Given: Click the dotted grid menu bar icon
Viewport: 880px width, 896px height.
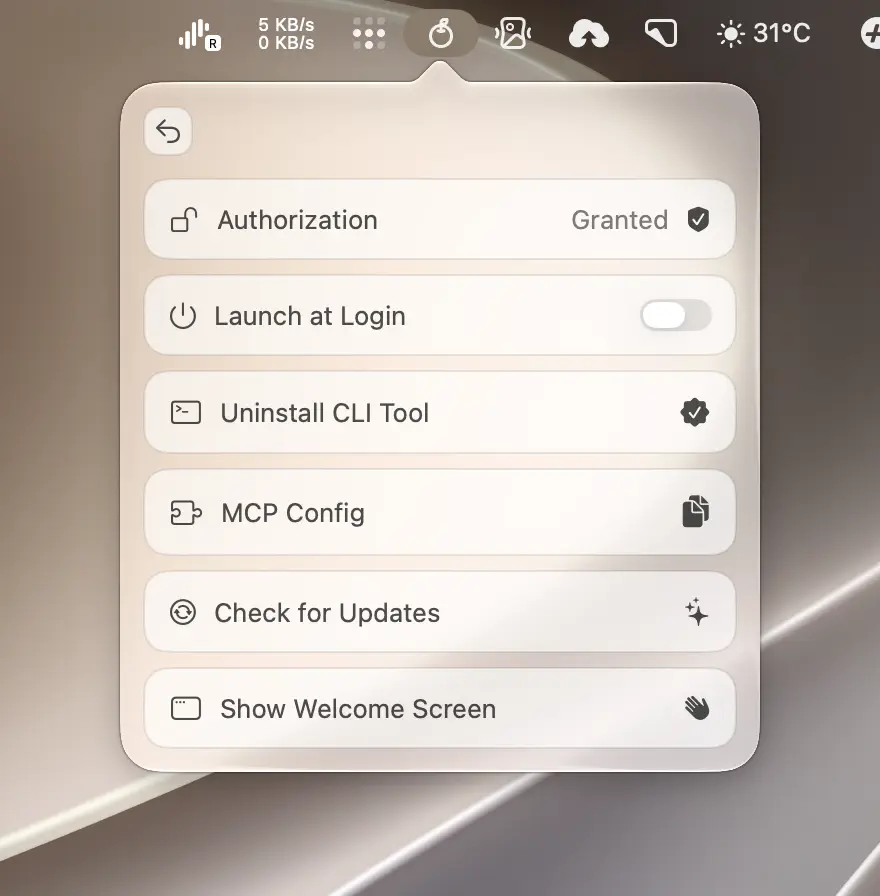Looking at the screenshot, I should tap(369, 33).
